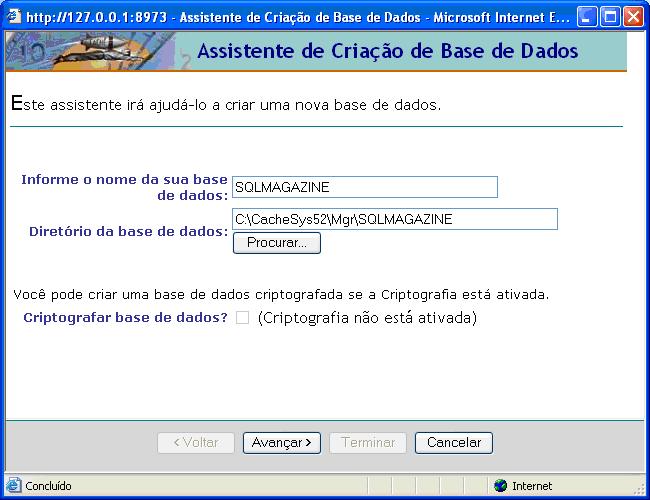650x500 pixels.
Task: Click the wizard banner logo image
Action: coord(92,51)
